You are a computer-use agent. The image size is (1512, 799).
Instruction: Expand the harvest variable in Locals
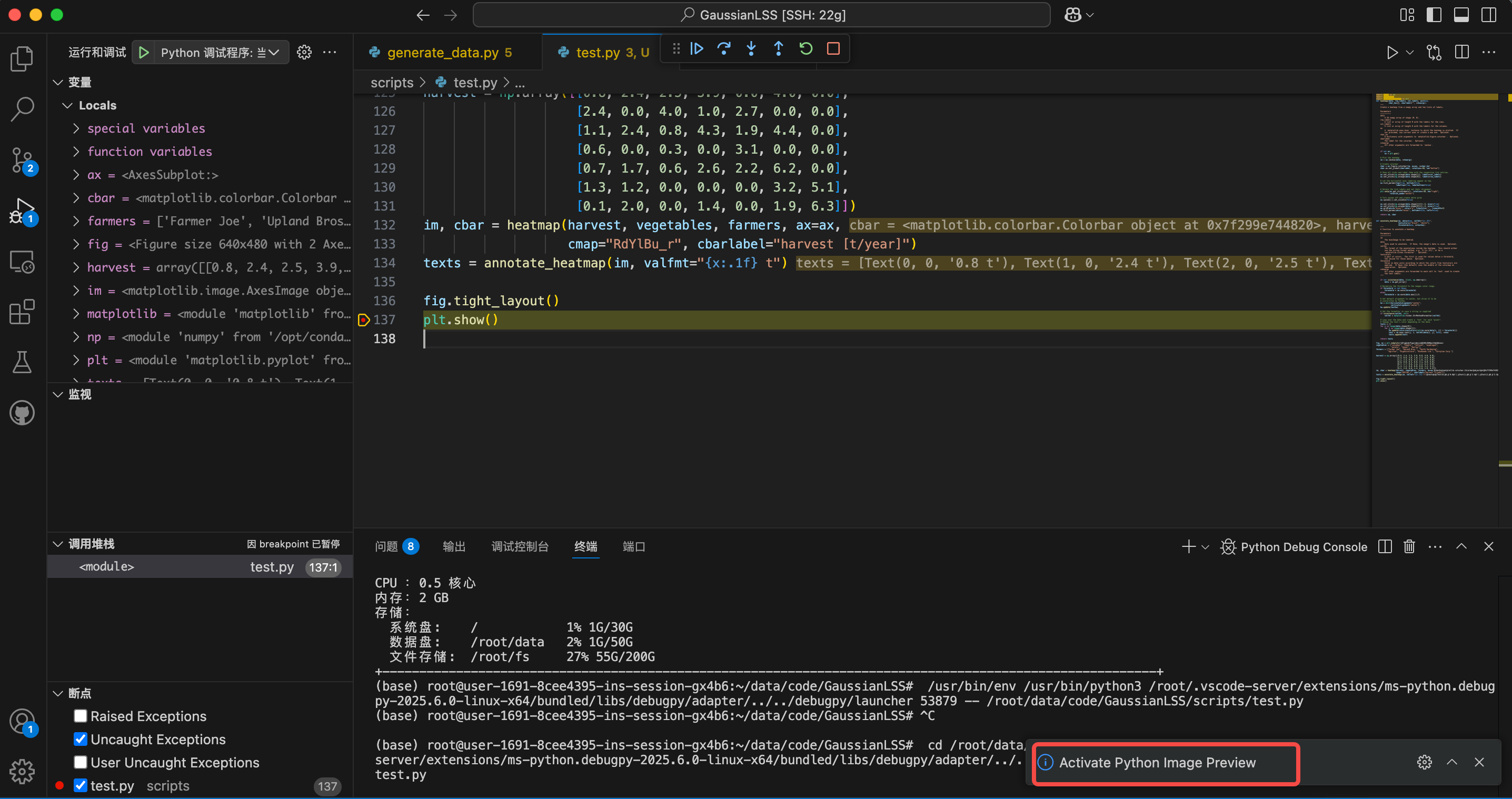[76, 267]
